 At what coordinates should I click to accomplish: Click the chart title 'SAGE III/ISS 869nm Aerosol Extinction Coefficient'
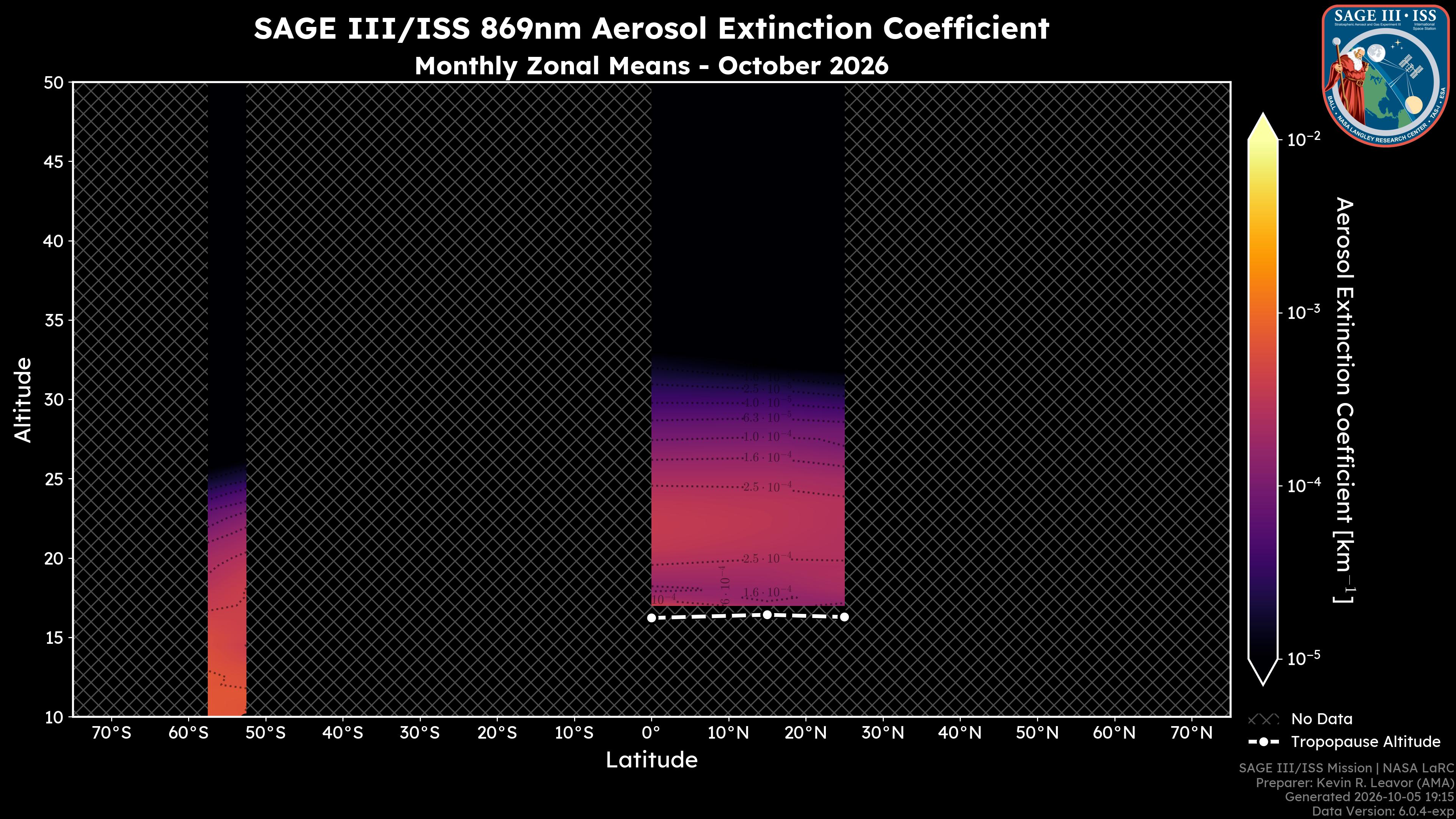click(x=651, y=28)
